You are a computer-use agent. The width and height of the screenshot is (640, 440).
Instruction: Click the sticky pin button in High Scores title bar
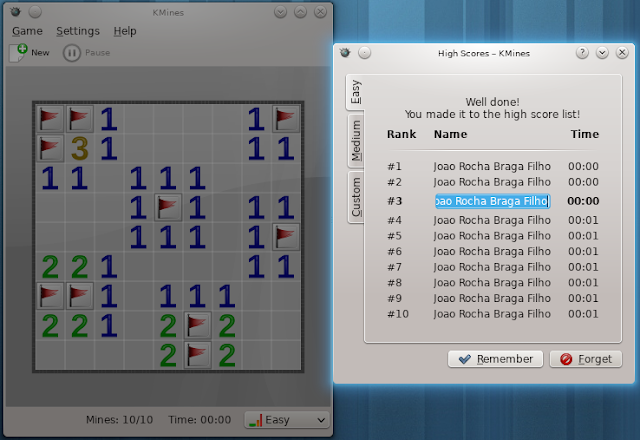tap(364, 53)
